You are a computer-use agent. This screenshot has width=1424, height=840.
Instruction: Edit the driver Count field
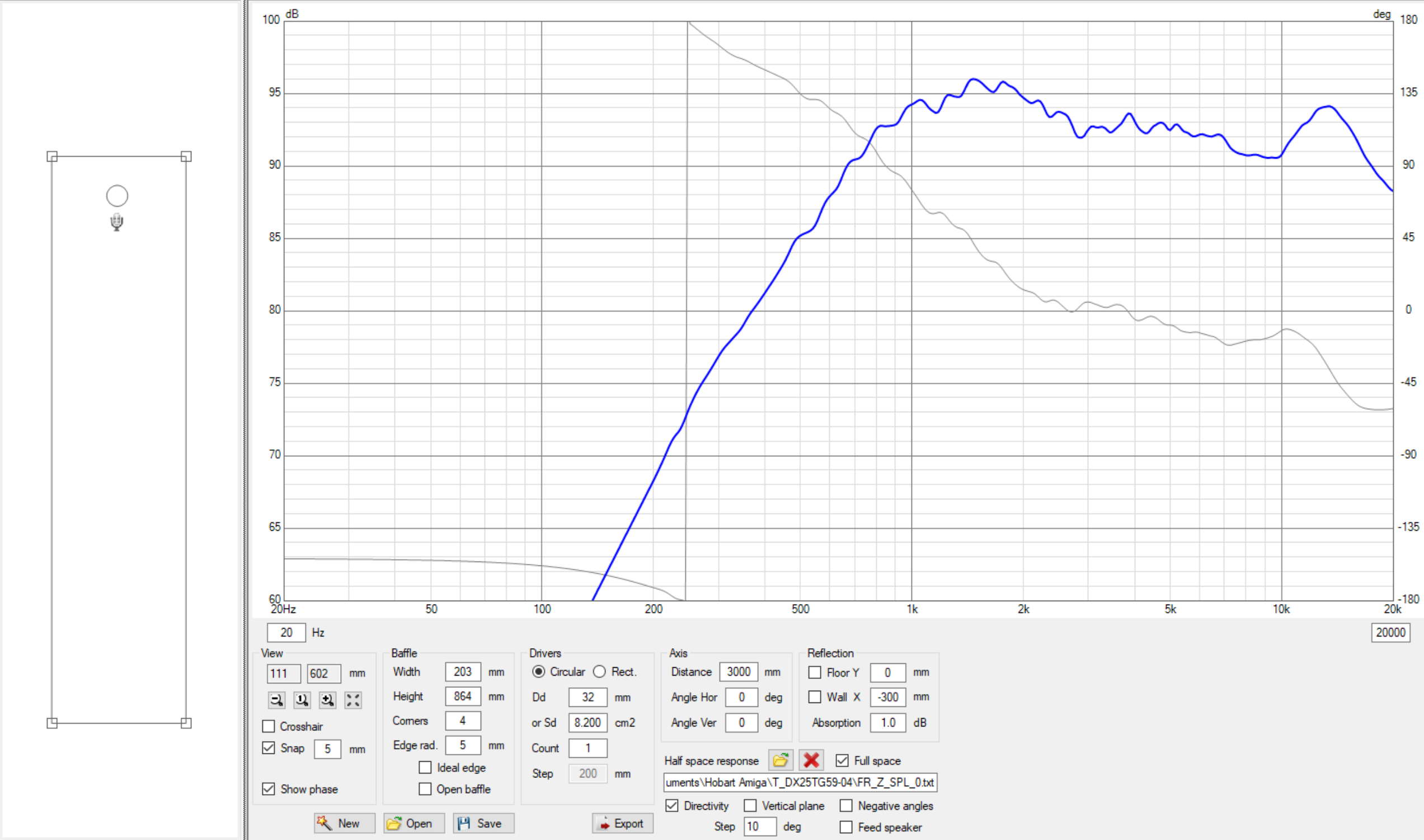pos(588,748)
